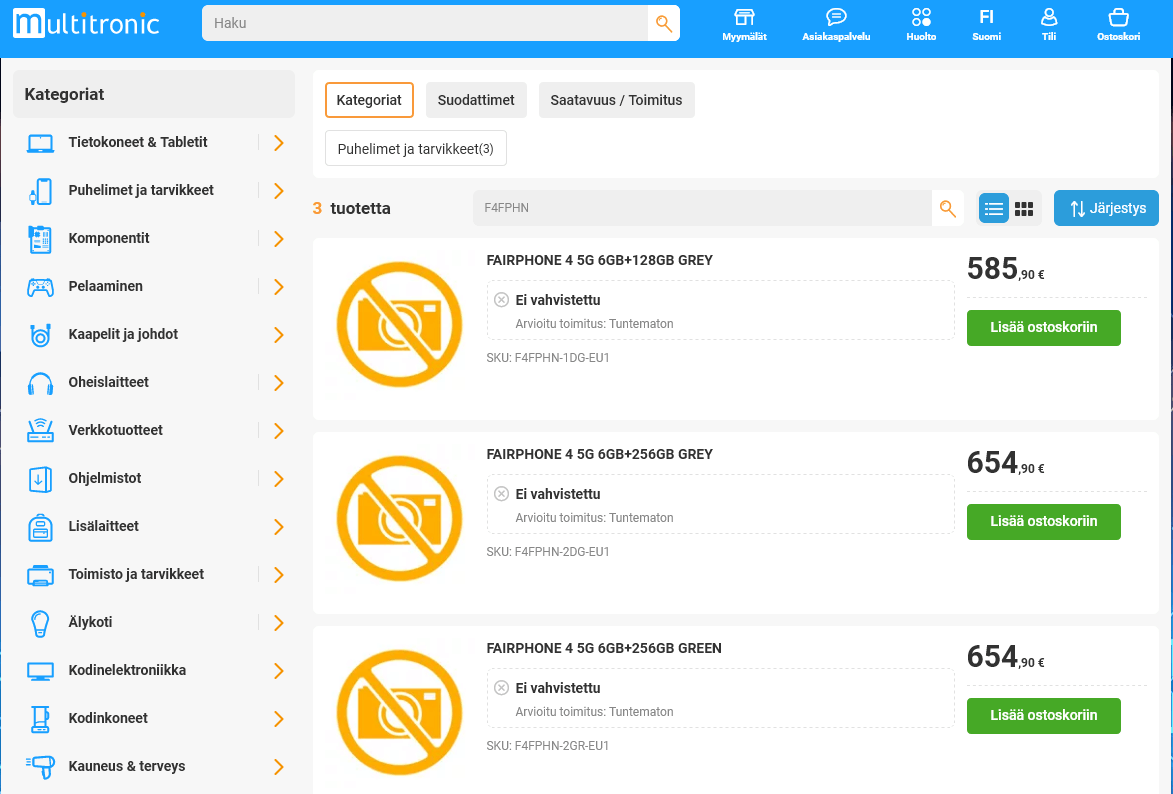Click the Oheislaitteet headphones icon
This screenshot has height=794, width=1173.
40,383
